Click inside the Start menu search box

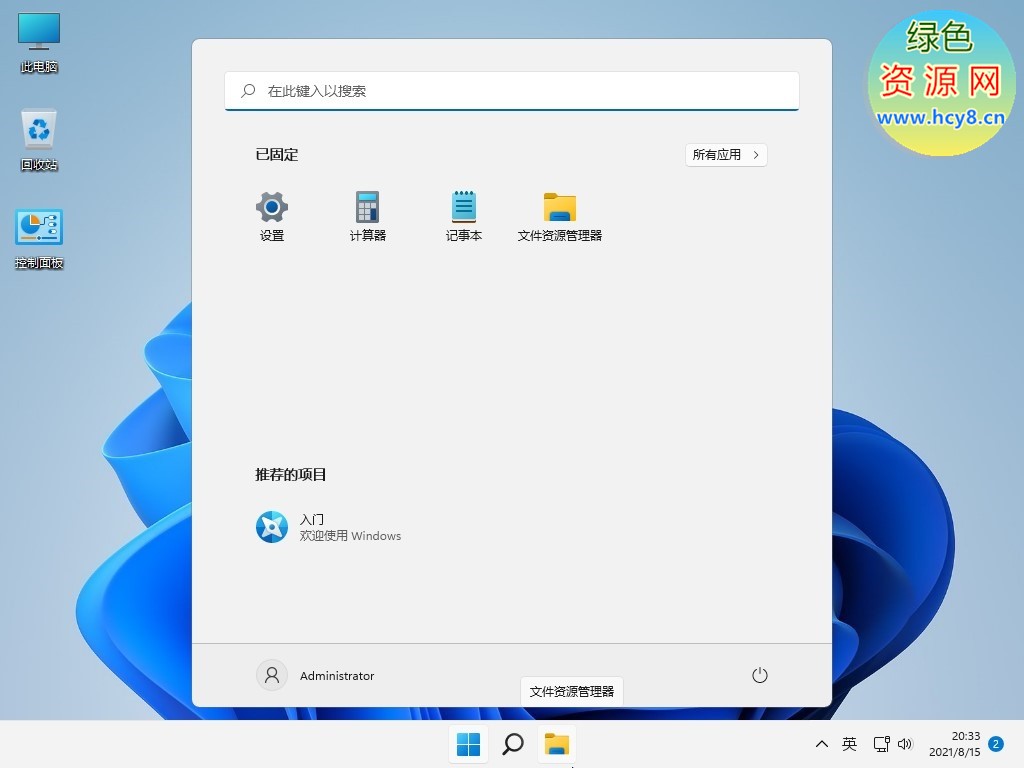[512, 91]
